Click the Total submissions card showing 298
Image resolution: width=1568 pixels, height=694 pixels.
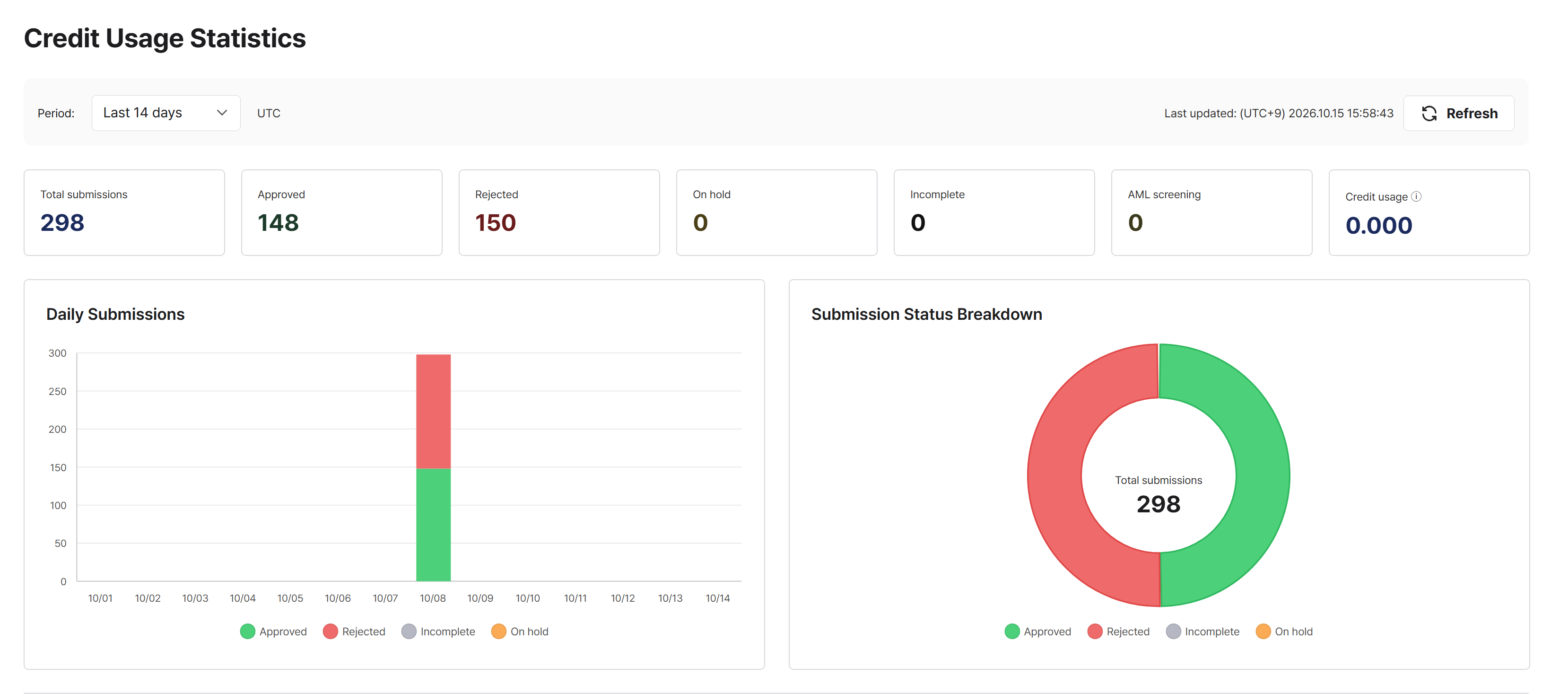coord(124,212)
